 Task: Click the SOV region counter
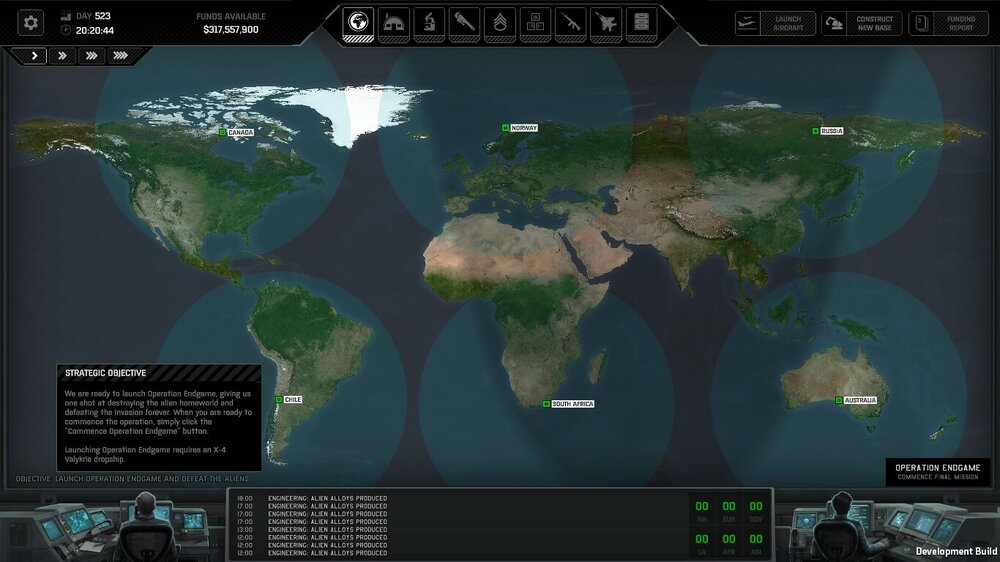756,510
